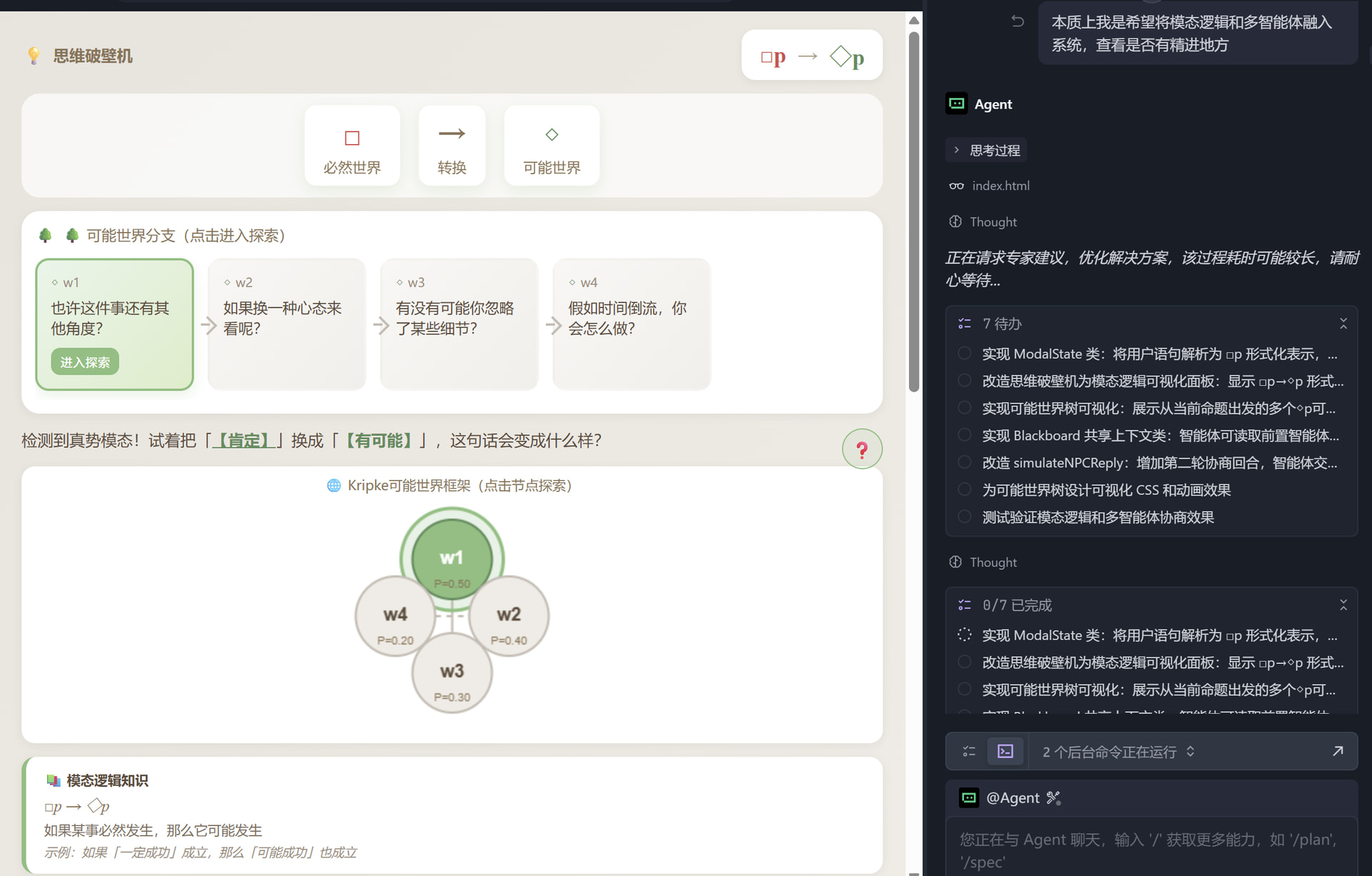
Task: Click the w3 node in the Kripke graph
Action: (x=452, y=673)
